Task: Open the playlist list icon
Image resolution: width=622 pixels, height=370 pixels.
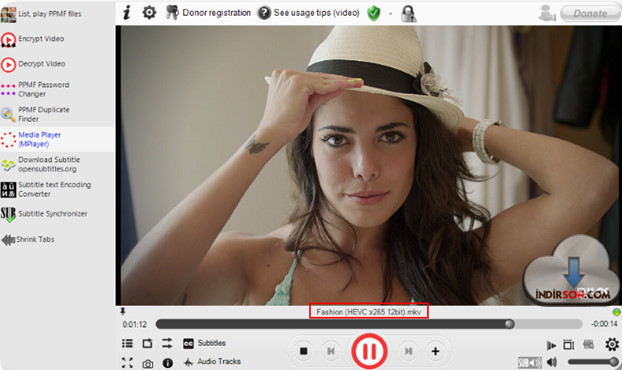Action: [x=127, y=343]
